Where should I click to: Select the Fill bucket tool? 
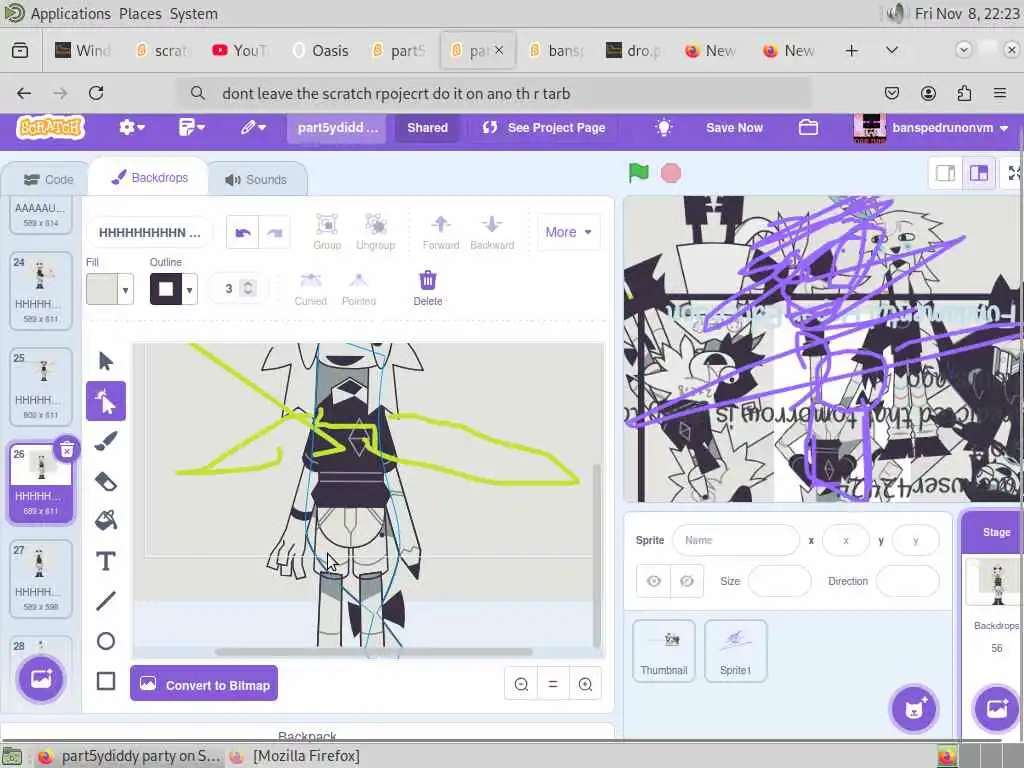106,520
